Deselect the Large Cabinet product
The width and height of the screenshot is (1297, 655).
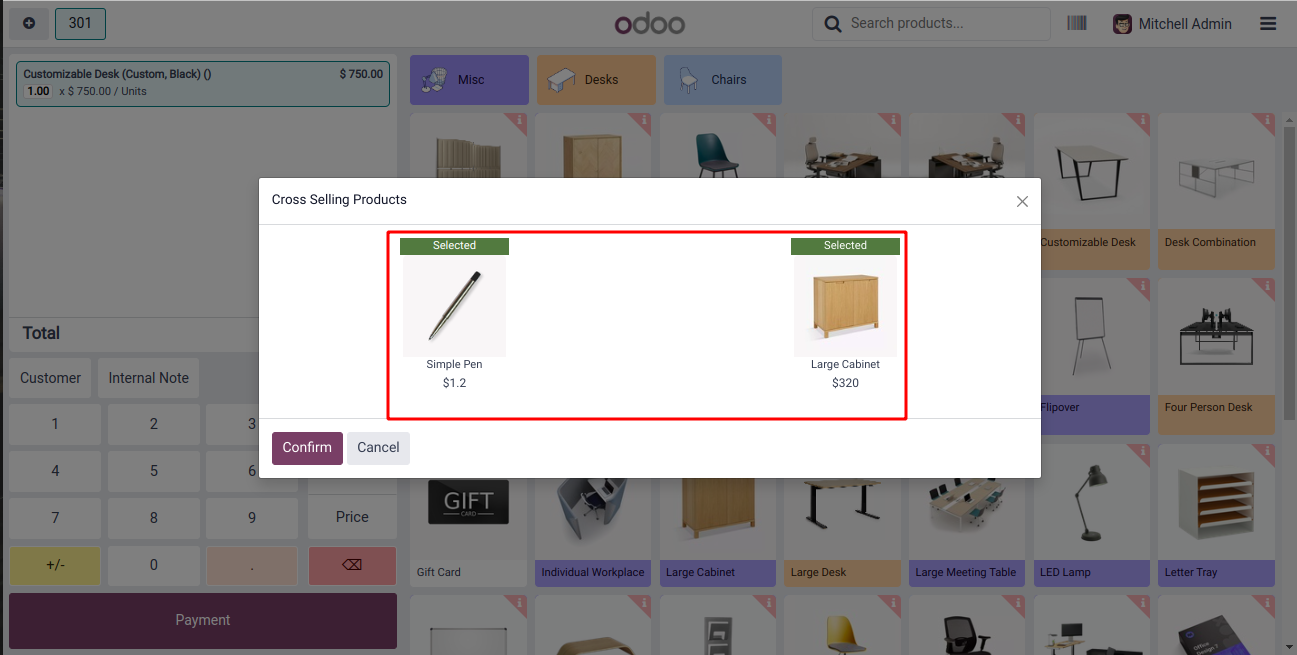845,313
